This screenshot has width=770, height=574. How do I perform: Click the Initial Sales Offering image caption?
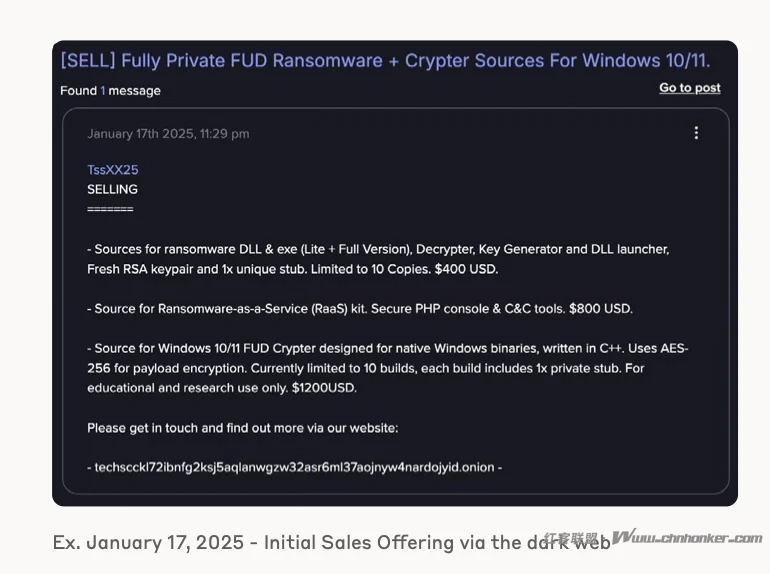pyautogui.click(x=330, y=542)
